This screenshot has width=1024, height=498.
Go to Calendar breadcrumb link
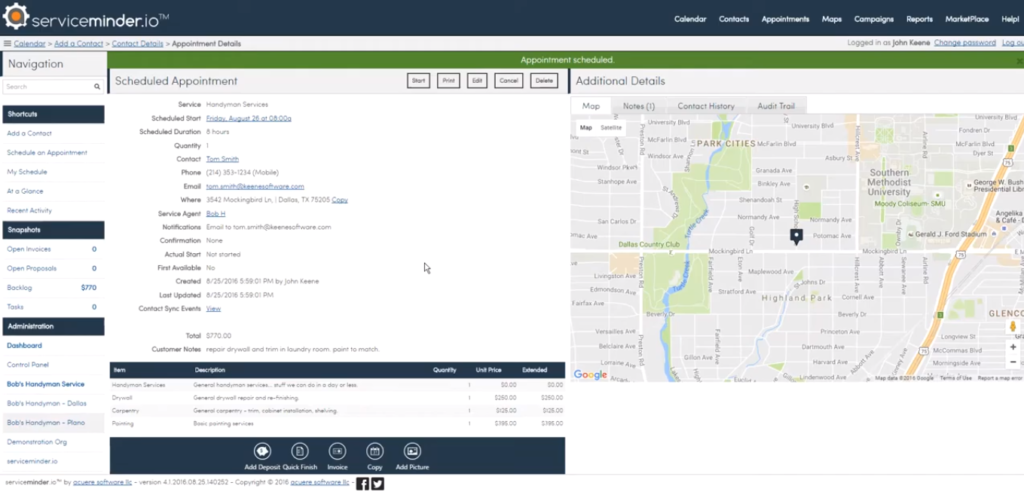tap(29, 44)
